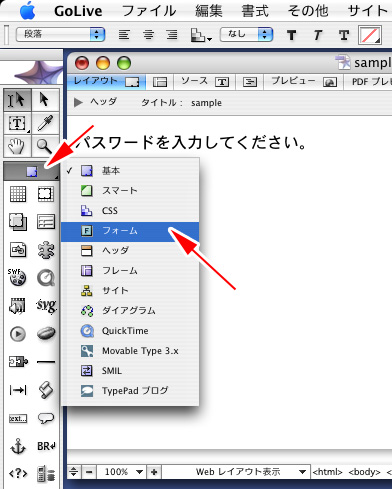This screenshot has height=489, width=392.
Task: Switch to the ソース tab
Action: 205,82
